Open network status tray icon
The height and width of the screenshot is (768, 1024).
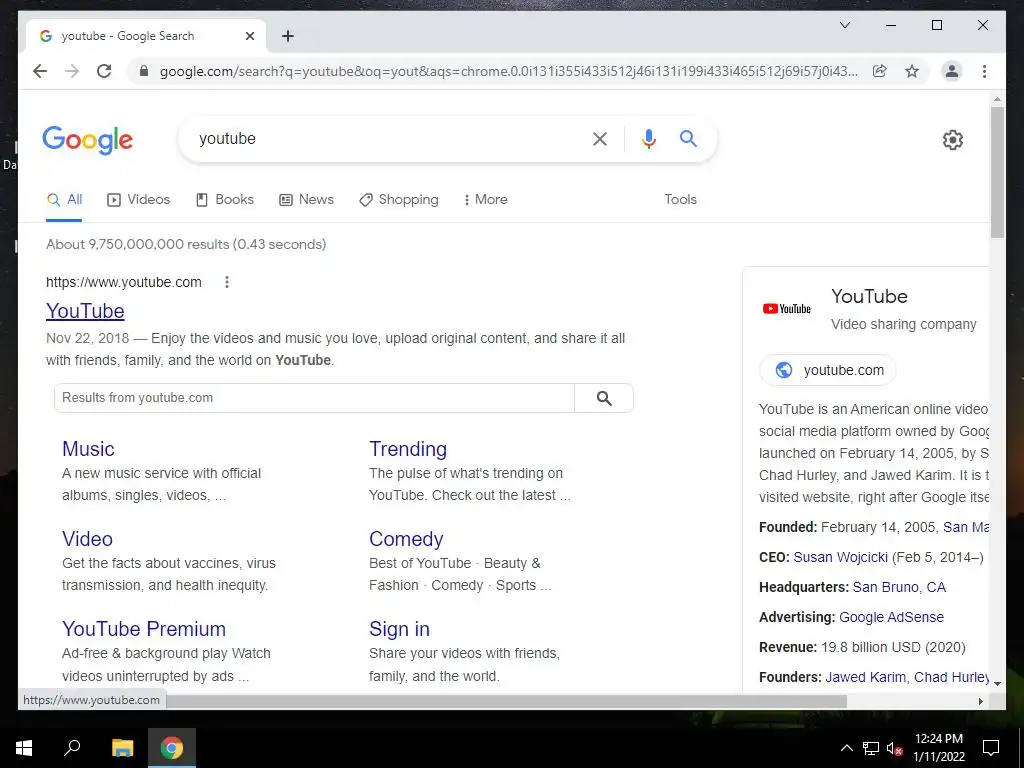[871, 748]
